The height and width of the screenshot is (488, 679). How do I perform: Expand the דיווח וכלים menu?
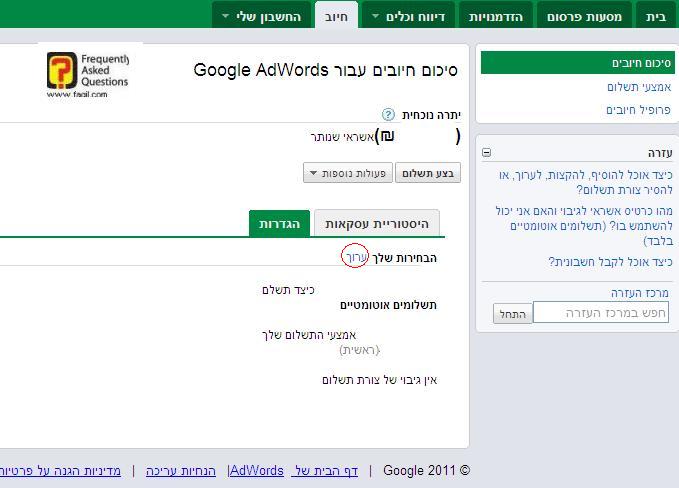(408, 16)
